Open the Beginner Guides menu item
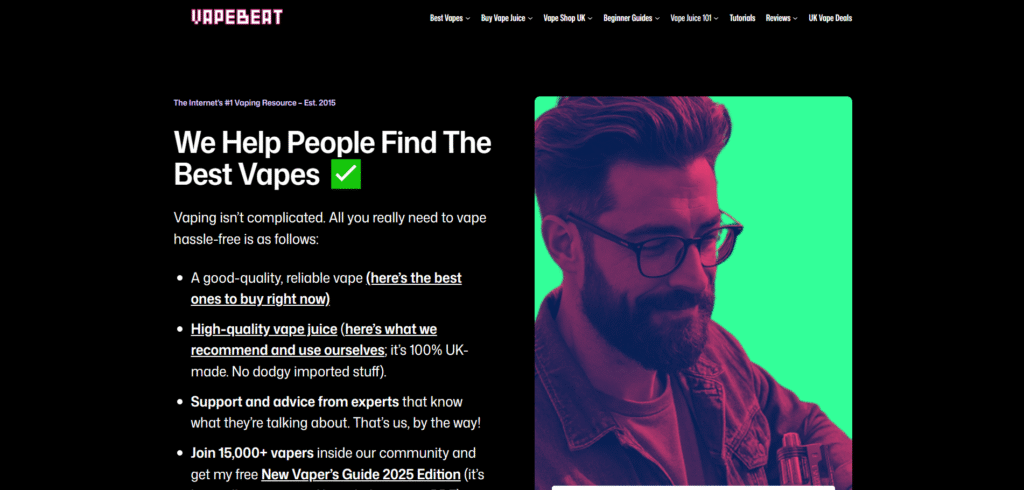The height and width of the screenshot is (490, 1024). 628,18
